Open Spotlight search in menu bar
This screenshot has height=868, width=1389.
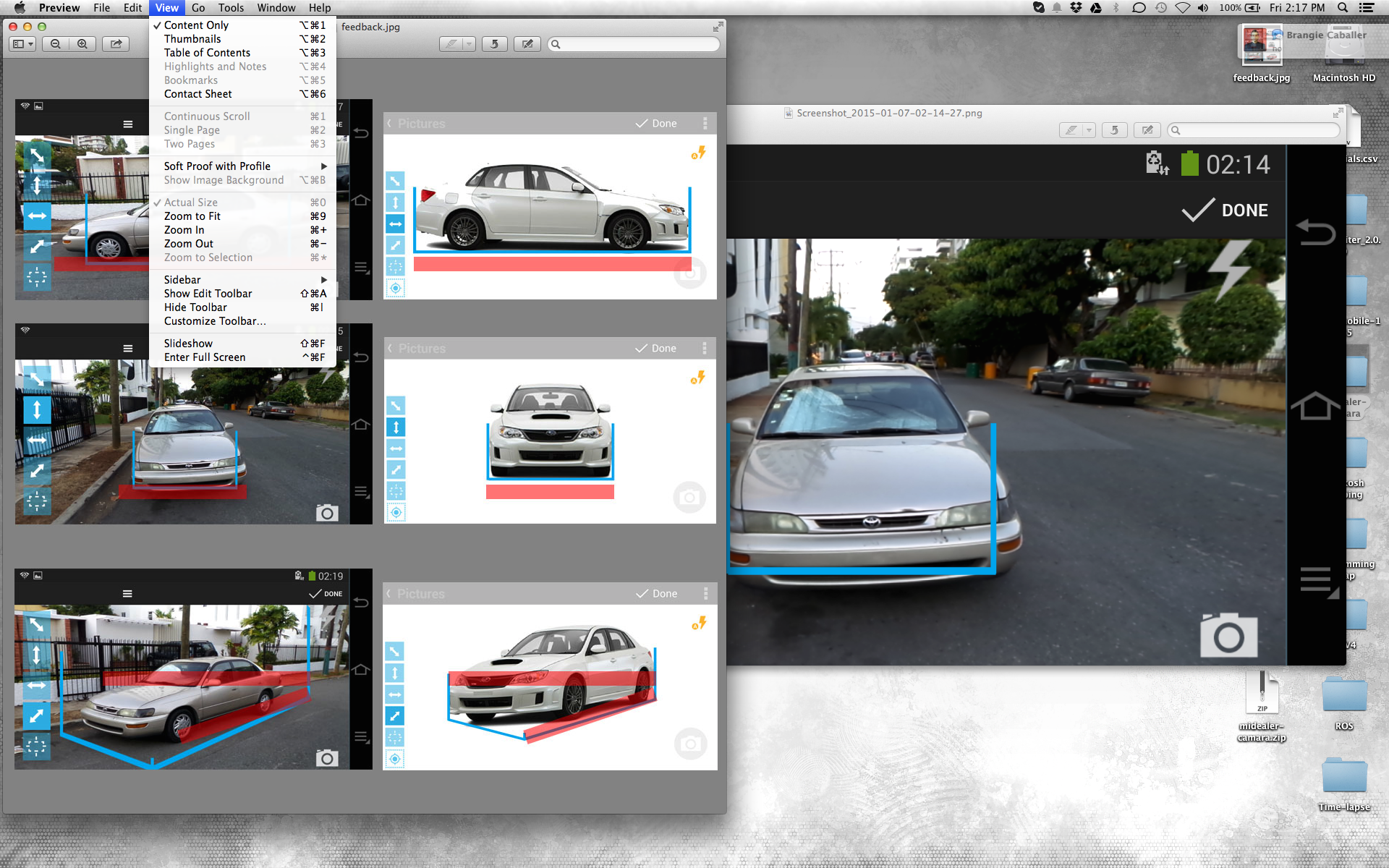coord(1343,8)
